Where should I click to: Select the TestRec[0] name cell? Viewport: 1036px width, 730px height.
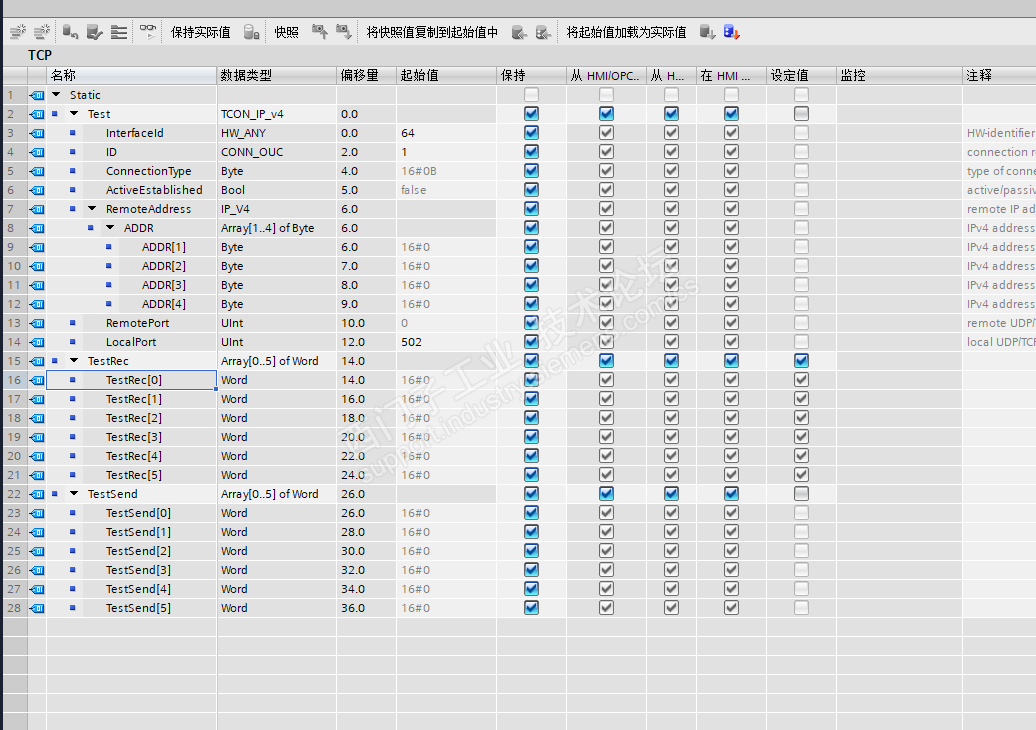[x=131, y=380]
